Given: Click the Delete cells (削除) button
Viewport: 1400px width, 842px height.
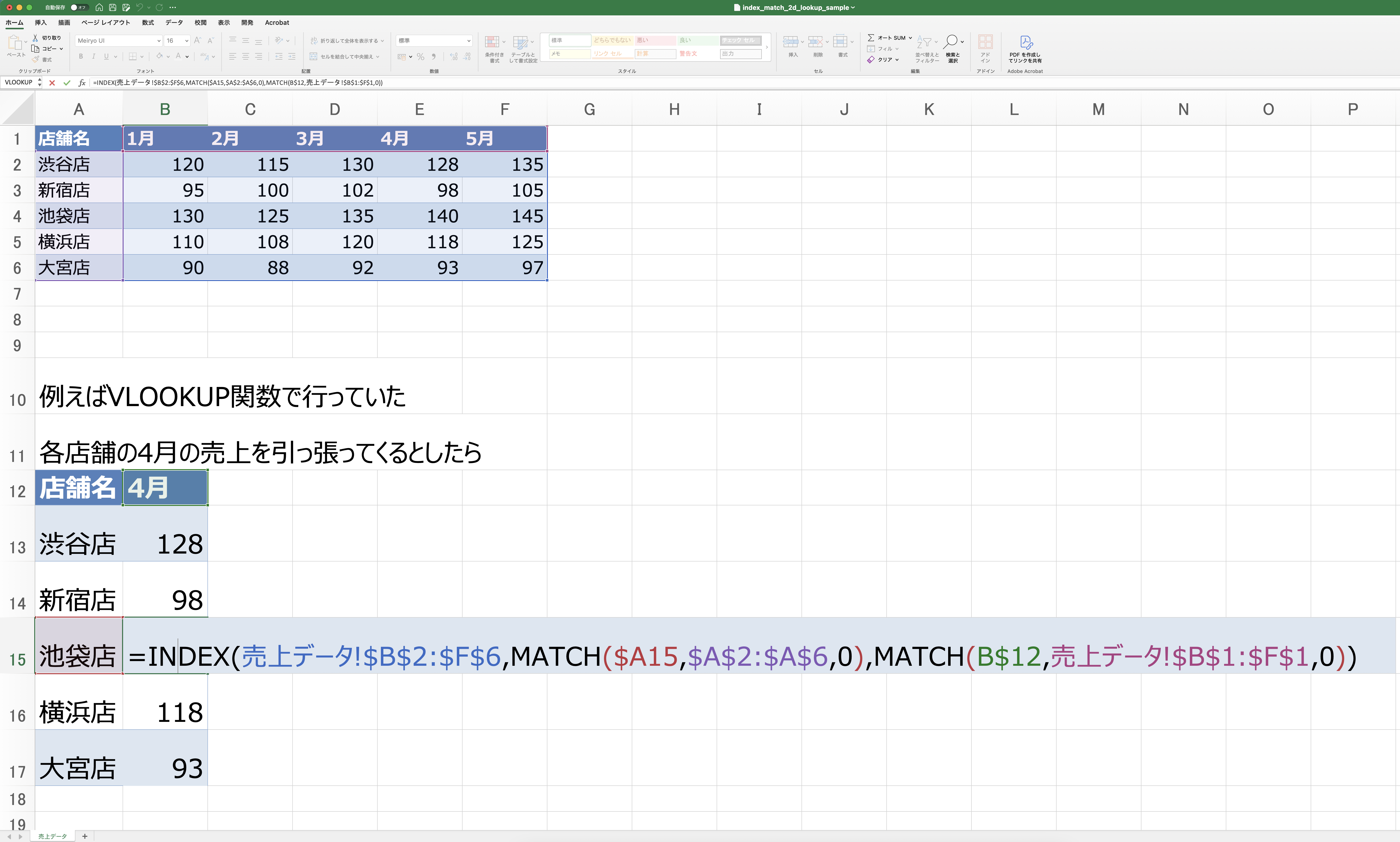Looking at the screenshot, I should click(818, 46).
